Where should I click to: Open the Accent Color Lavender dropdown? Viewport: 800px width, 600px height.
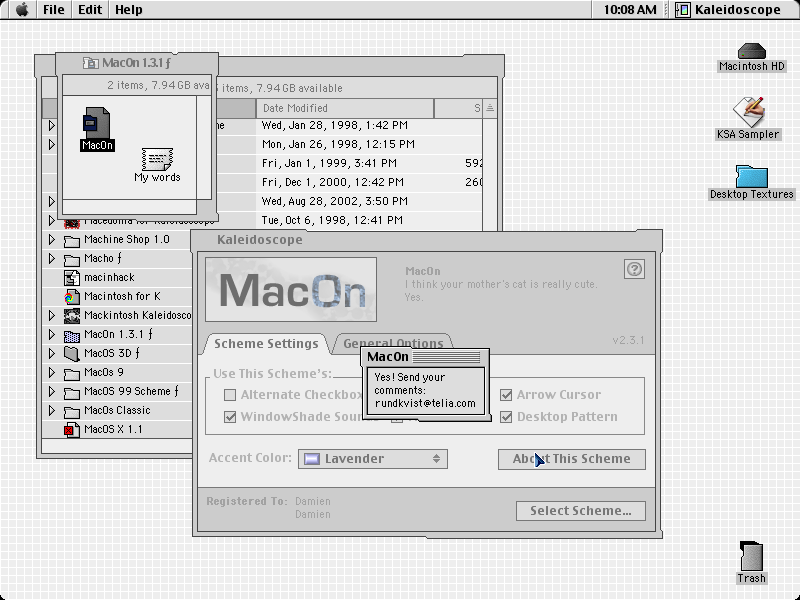[x=373, y=459]
